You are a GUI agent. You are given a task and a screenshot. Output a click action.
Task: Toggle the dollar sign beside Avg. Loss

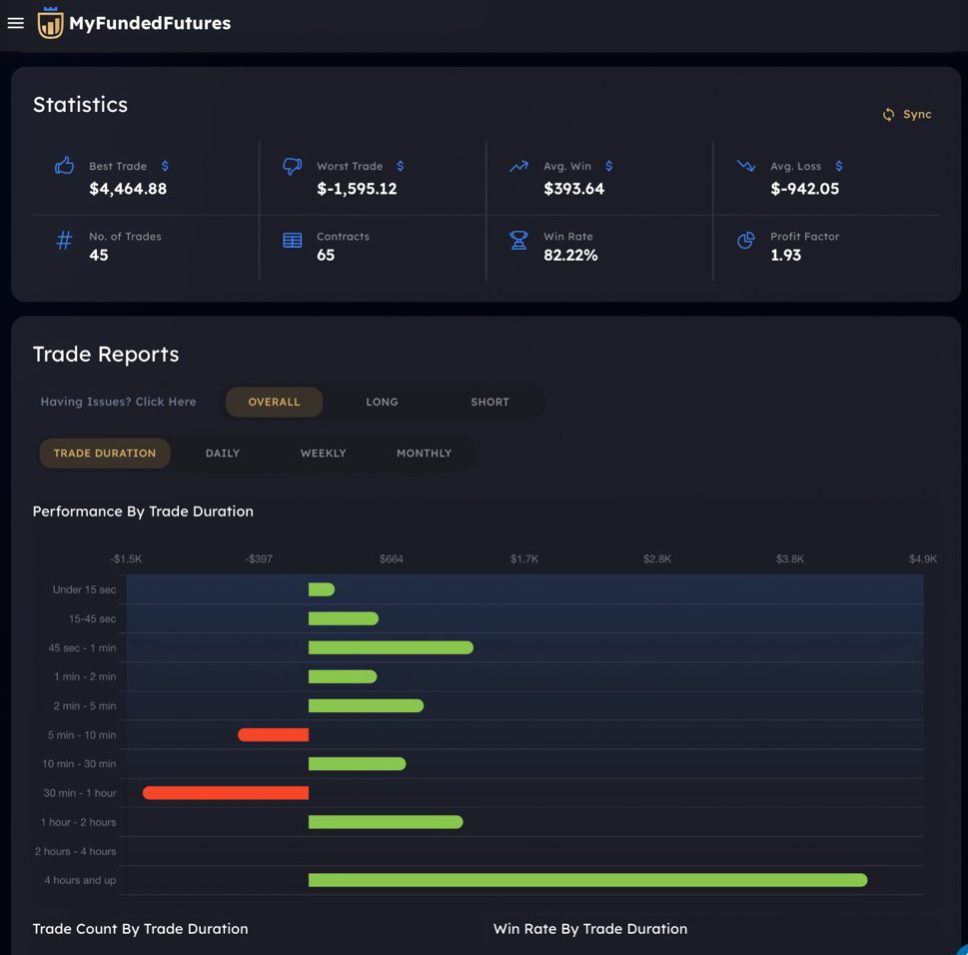pos(838,166)
